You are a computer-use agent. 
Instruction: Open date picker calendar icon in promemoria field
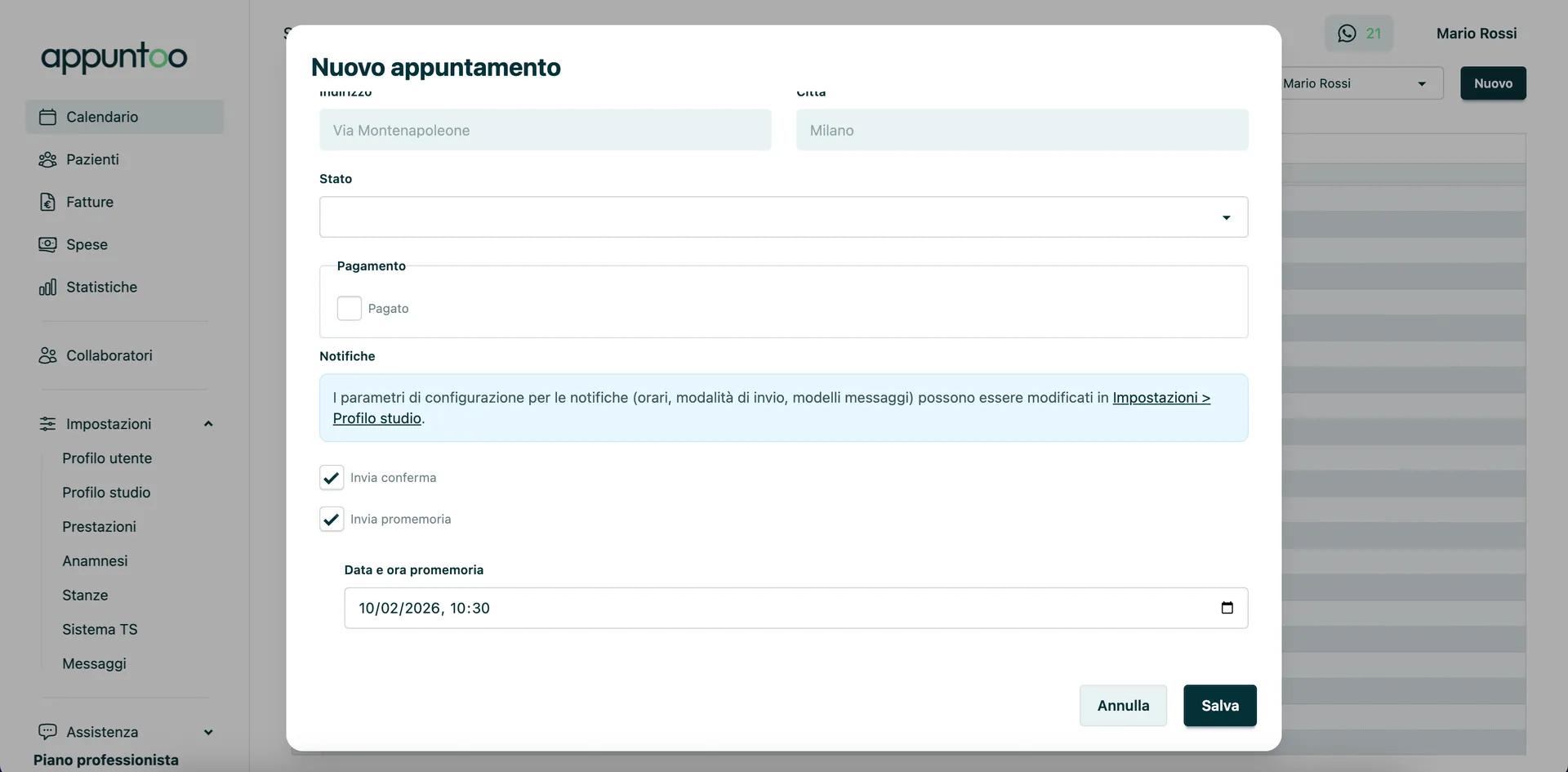tap(1227, 608)
